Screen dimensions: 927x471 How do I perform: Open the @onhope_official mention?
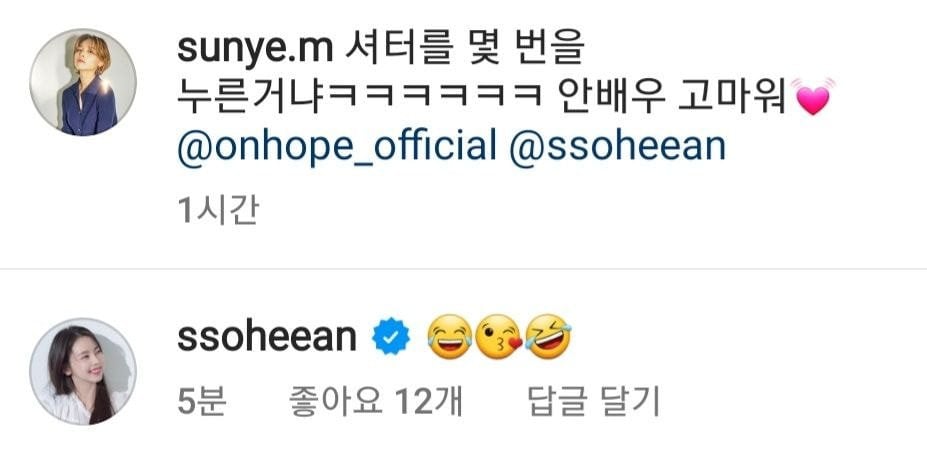coord(337,146)
